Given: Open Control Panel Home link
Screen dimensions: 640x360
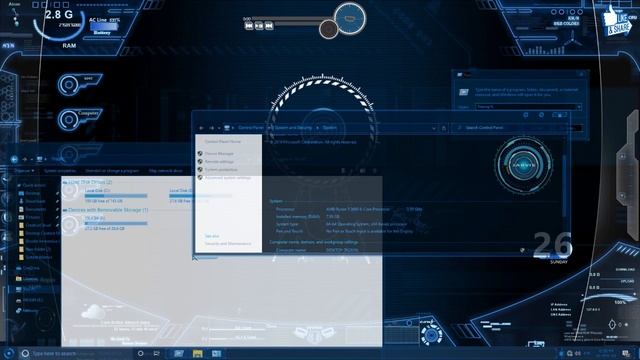Looking at the screenshot, I should (x=222, y=142).
